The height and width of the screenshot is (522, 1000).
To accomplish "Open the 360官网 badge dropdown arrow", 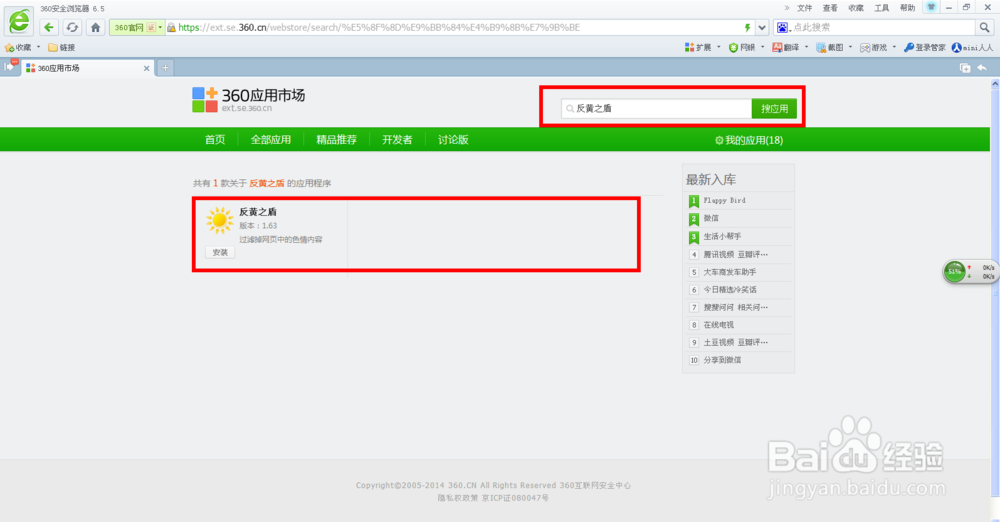I will coord(160,27).
